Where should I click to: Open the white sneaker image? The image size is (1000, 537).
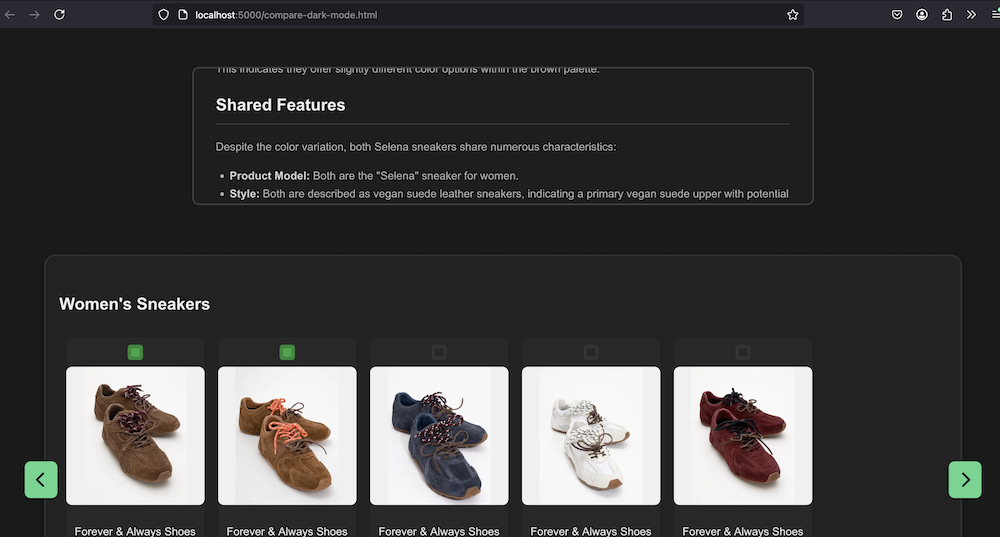591,436
